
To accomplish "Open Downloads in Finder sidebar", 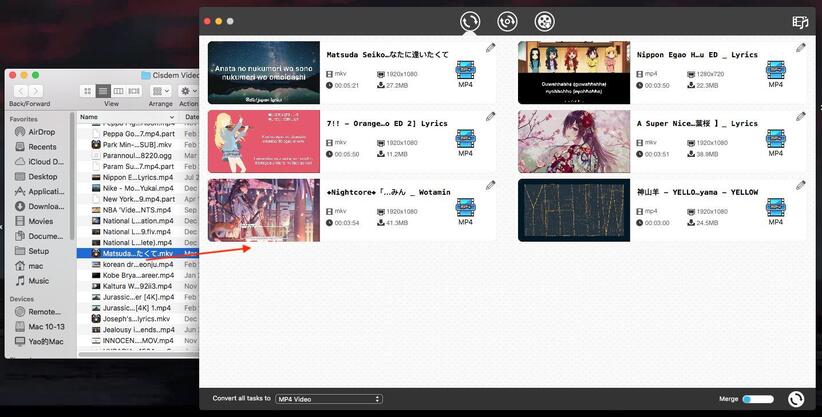I will tap(41, 206).
